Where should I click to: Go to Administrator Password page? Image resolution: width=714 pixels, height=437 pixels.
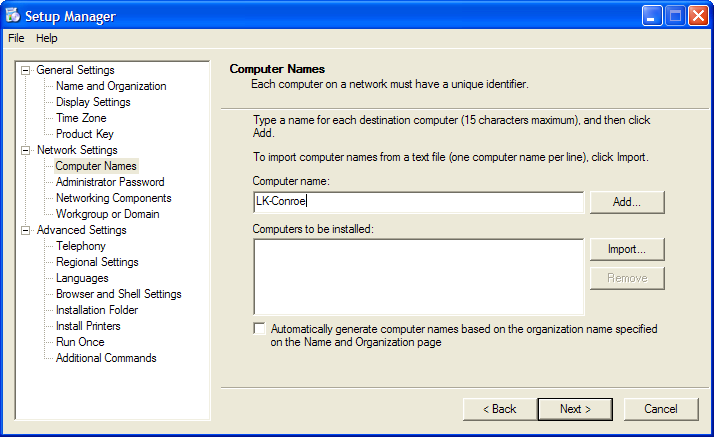[110, 182]
